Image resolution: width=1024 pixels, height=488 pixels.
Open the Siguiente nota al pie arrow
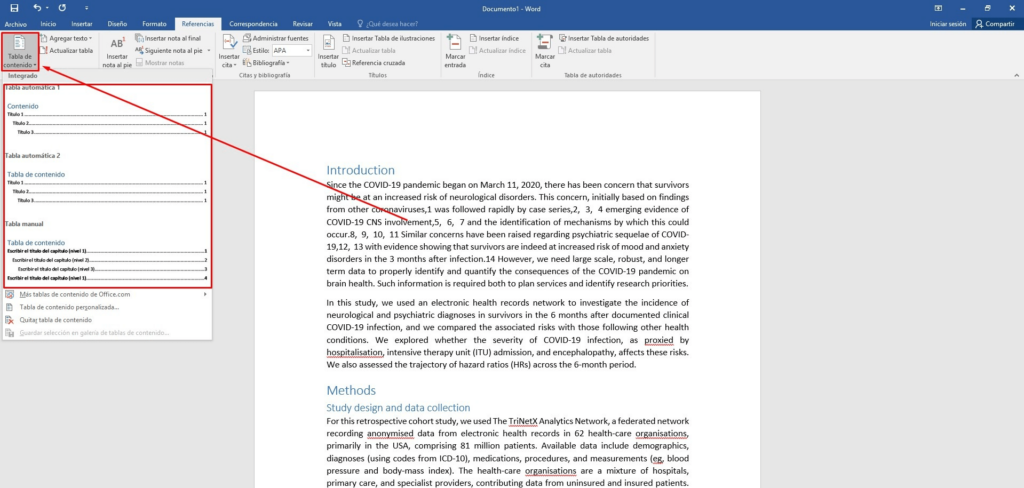[x=208, y=50]
